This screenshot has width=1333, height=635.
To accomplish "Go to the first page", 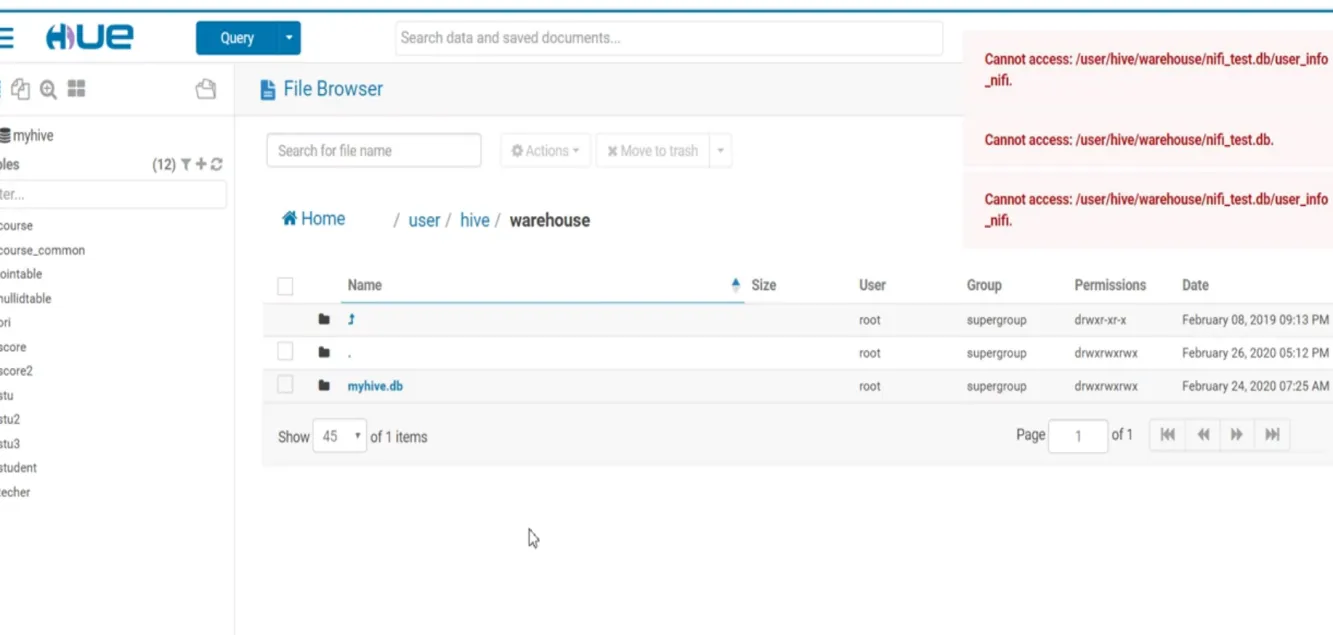I will [x=1167, y=434].
